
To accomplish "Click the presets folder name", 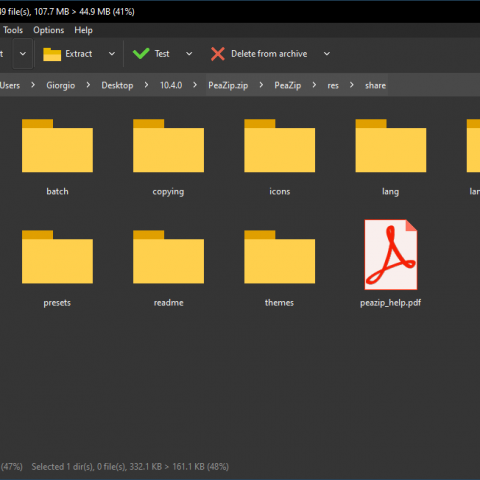I will [x=57, y=303].
